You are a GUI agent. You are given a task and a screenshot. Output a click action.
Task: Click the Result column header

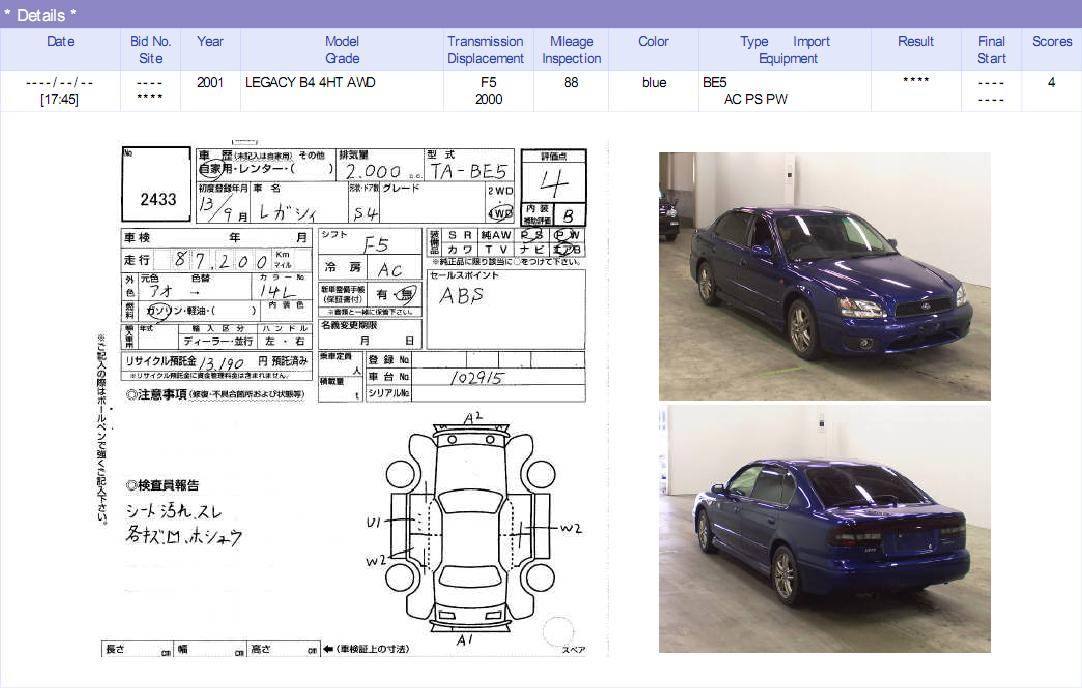coord(915,42)
